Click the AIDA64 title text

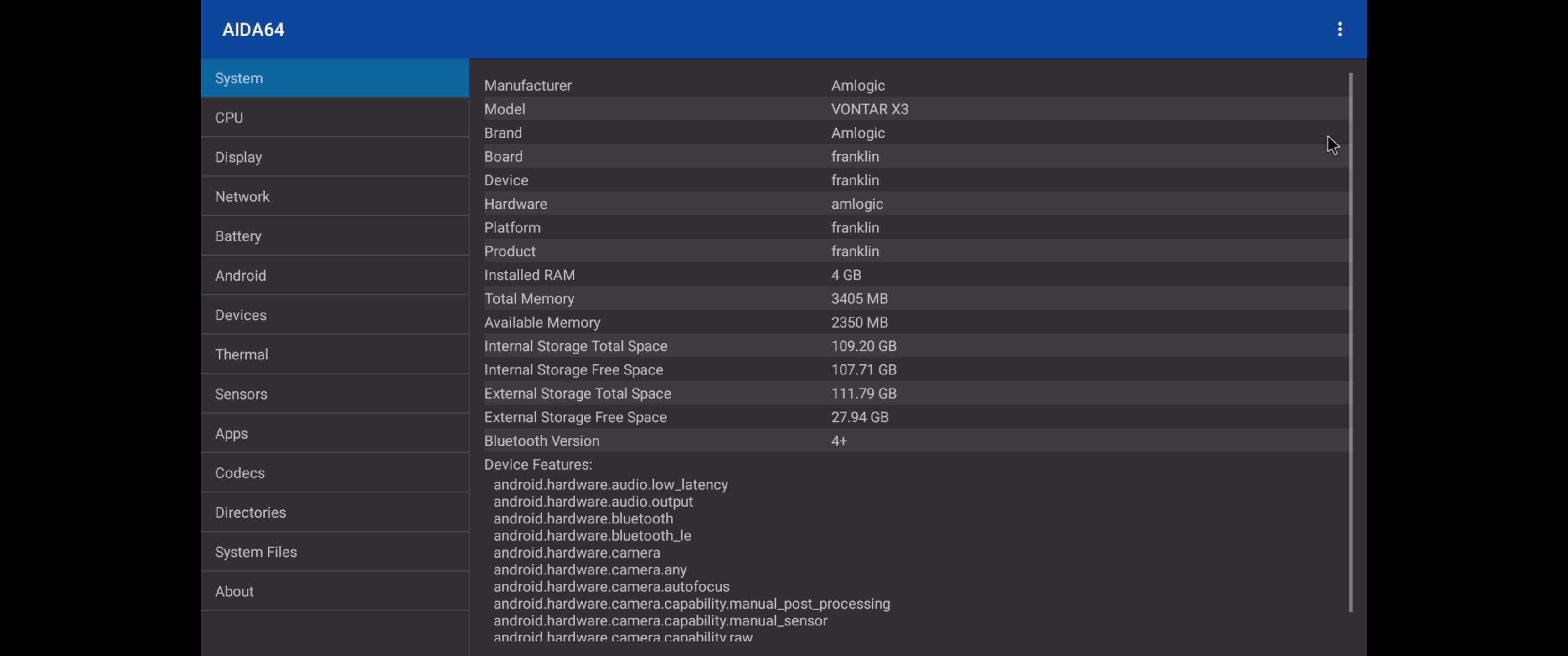pyautogui.click(x=253, y=29)
